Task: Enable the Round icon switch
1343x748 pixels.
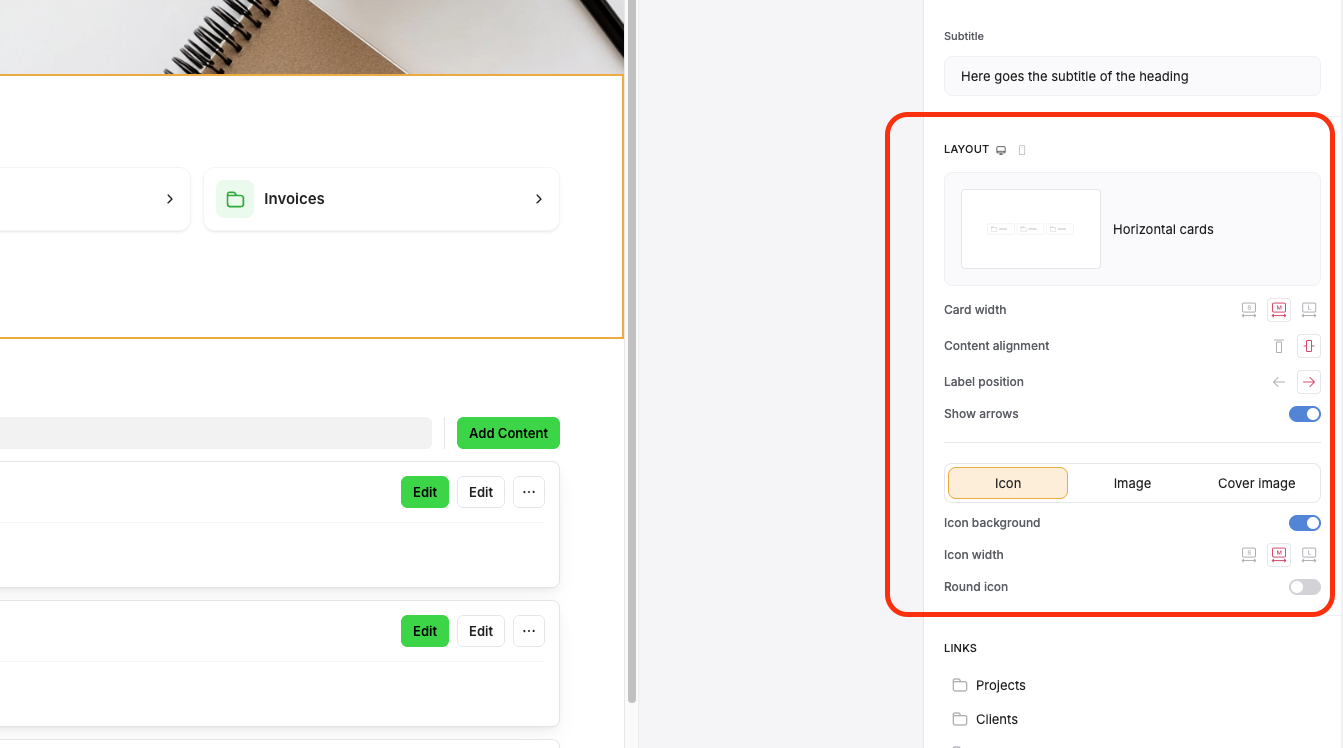Action: pyautogui.click(x=1305, y=587)
